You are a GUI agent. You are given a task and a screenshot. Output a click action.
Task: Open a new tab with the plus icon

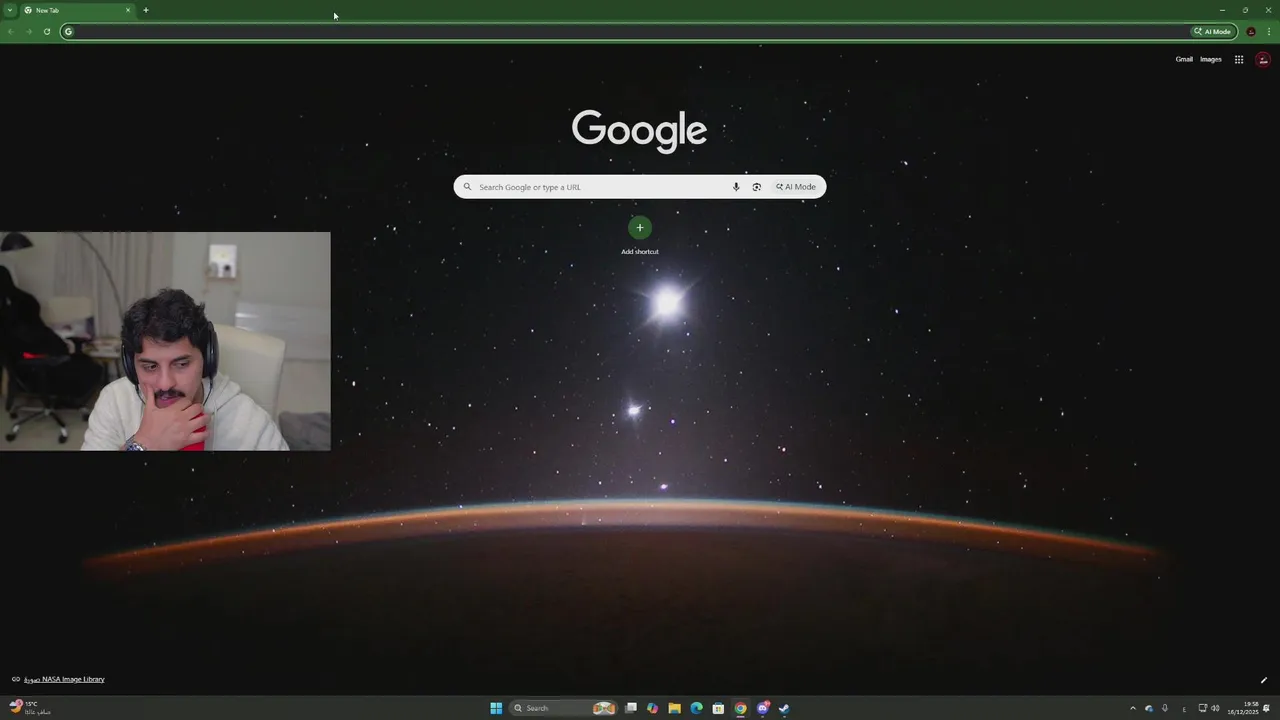click(146, 10)
